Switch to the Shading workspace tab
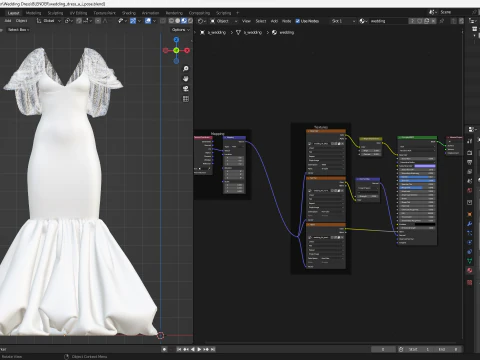Image resolution: width=480 pixels, height=360 pixels. click(x=129, y=13)
